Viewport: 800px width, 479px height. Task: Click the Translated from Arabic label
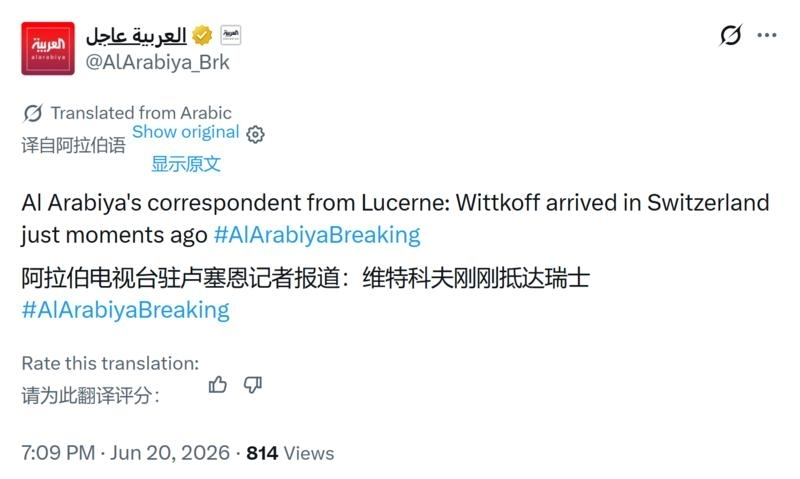click(141, 113)
